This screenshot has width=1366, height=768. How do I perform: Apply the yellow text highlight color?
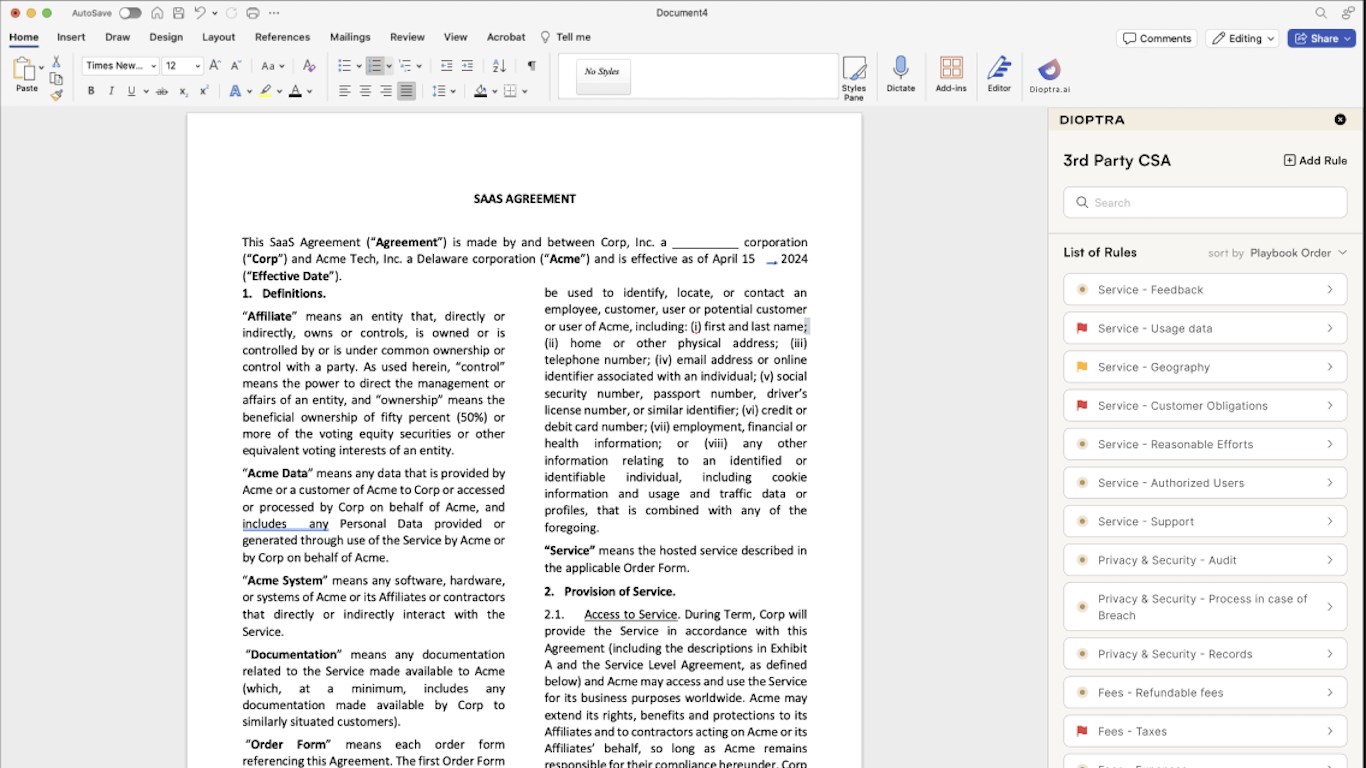[x=265, y=91]
